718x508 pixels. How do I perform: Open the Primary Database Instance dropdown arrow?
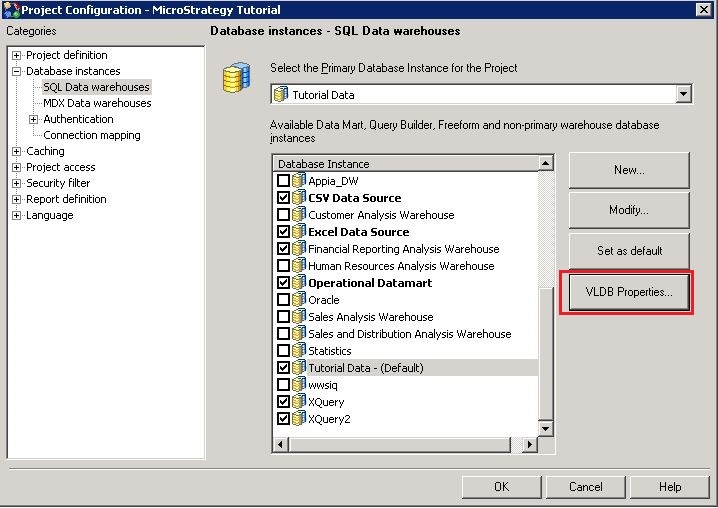tap(683, 94)
